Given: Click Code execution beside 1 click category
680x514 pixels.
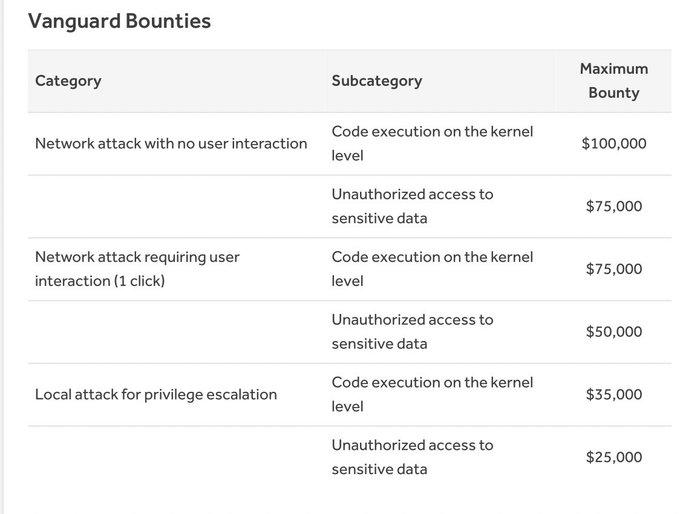Looking at the screenshot, I should (432, 269).
